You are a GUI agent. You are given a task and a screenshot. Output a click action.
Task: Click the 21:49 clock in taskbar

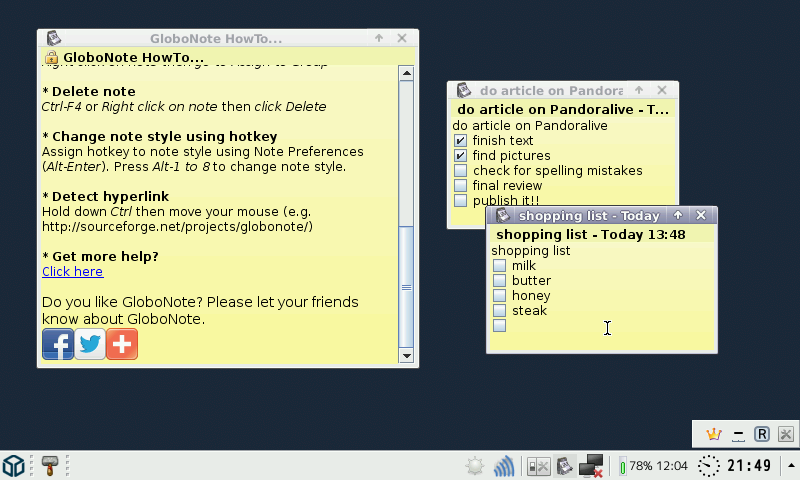[749, 466]
